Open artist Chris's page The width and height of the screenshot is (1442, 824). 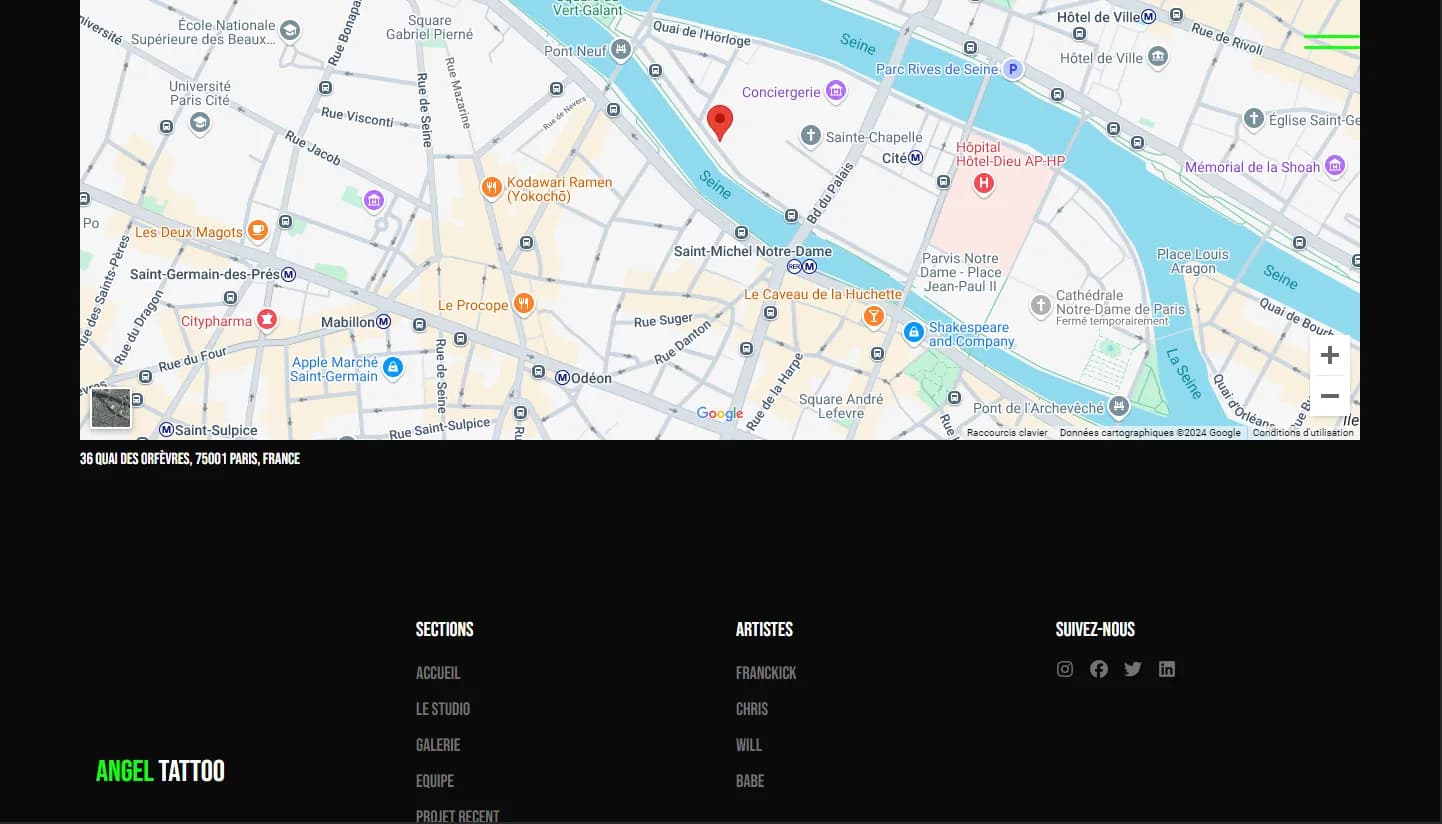coord(752,709)
